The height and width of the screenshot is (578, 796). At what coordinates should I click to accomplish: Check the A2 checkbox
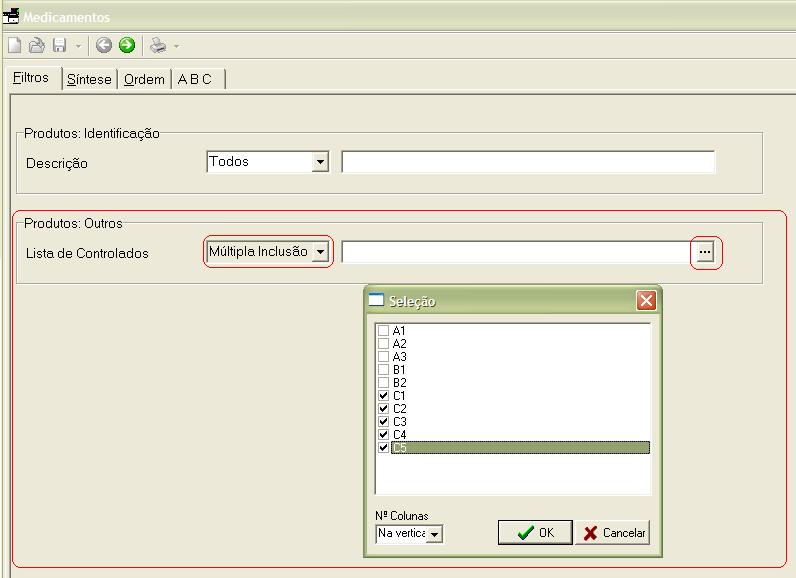(383, 344)
